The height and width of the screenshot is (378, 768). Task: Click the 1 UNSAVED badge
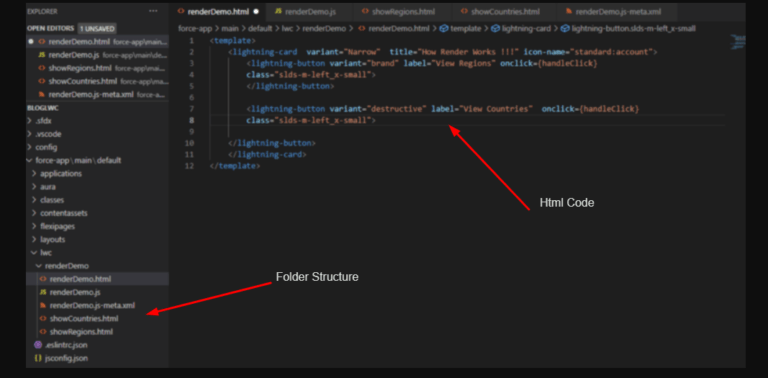click(x=97, y=28)
